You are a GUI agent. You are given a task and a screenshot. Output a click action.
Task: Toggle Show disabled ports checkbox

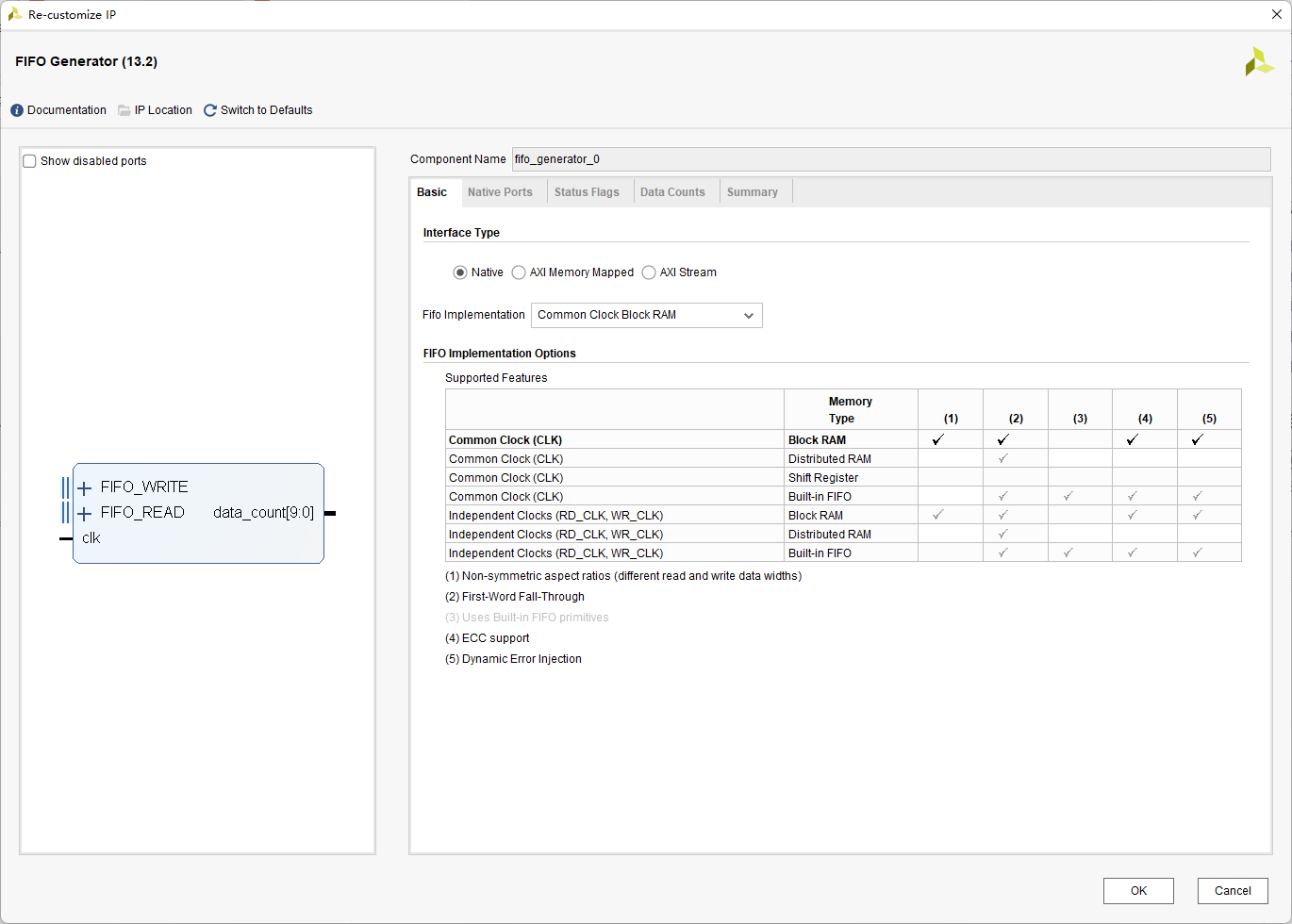(x=29, y=161)
